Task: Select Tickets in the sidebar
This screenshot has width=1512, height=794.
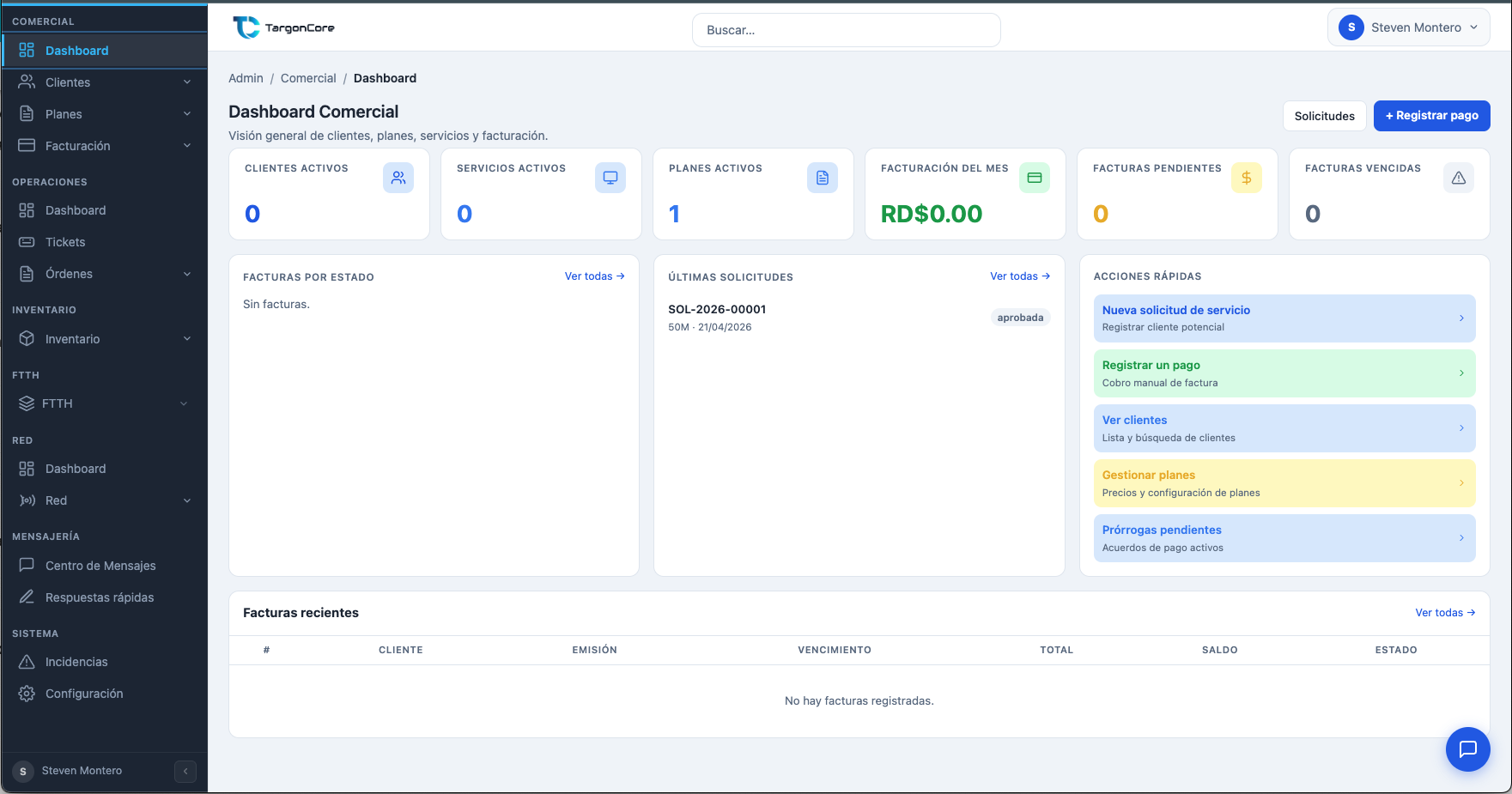Action: [104, 242]
